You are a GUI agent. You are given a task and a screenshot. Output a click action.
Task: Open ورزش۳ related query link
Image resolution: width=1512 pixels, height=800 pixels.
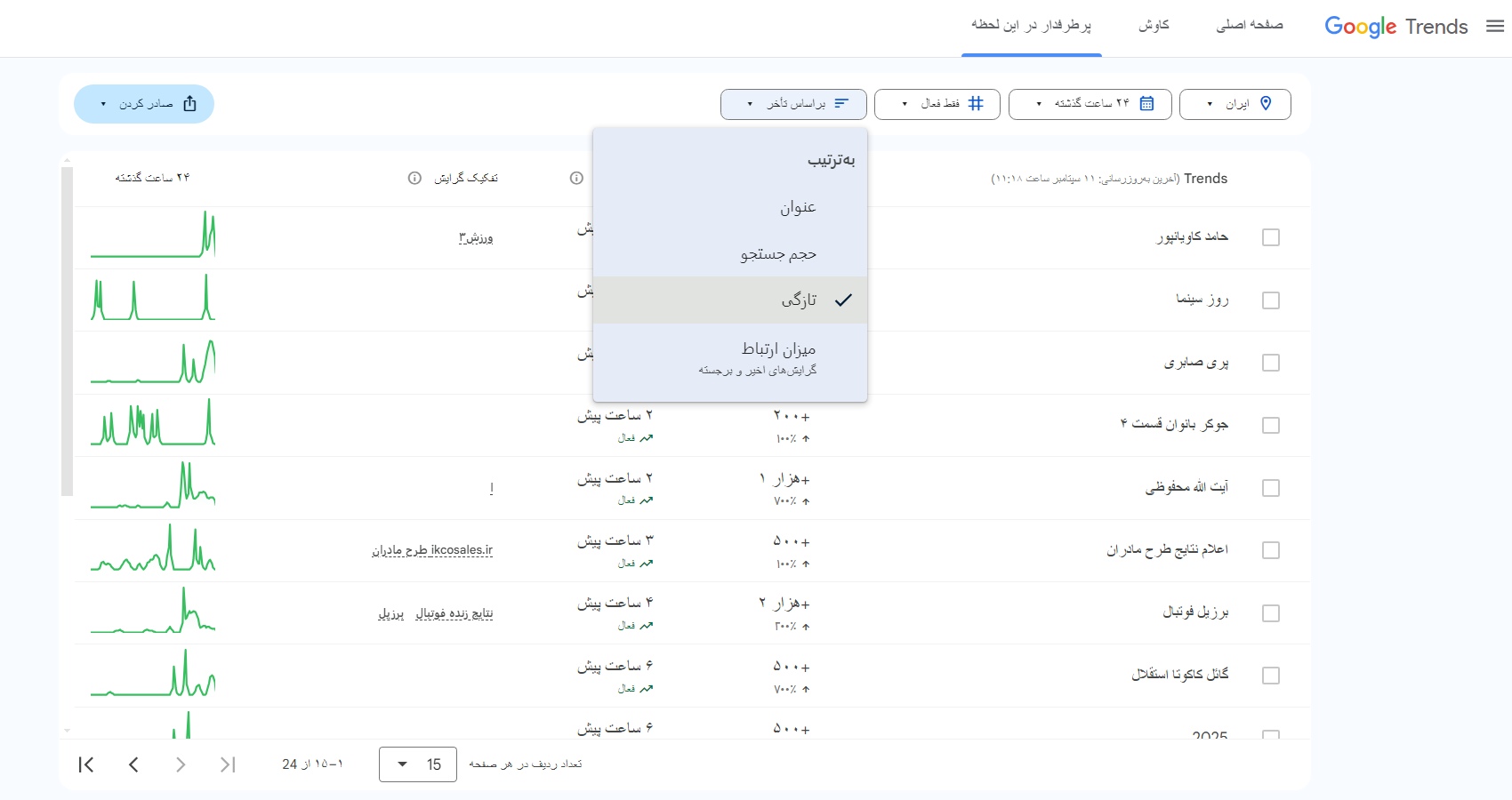point(476,238)
